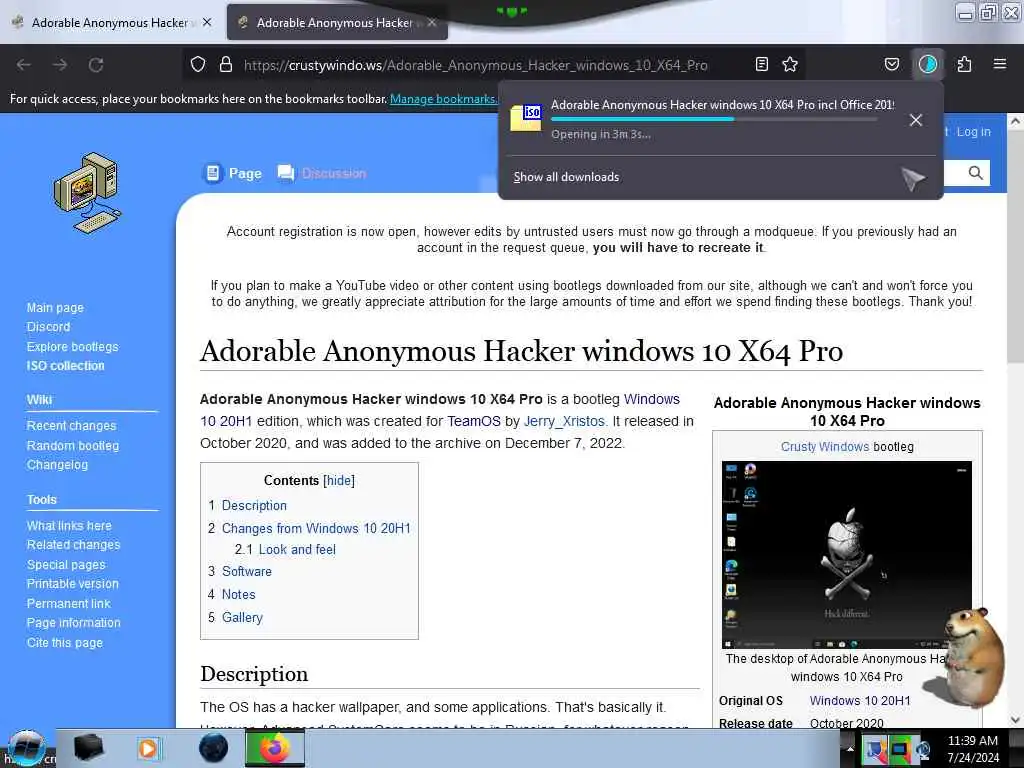This screenshot has width=1024, height=768.
Task: Open Permanent link
Action: 69,604
